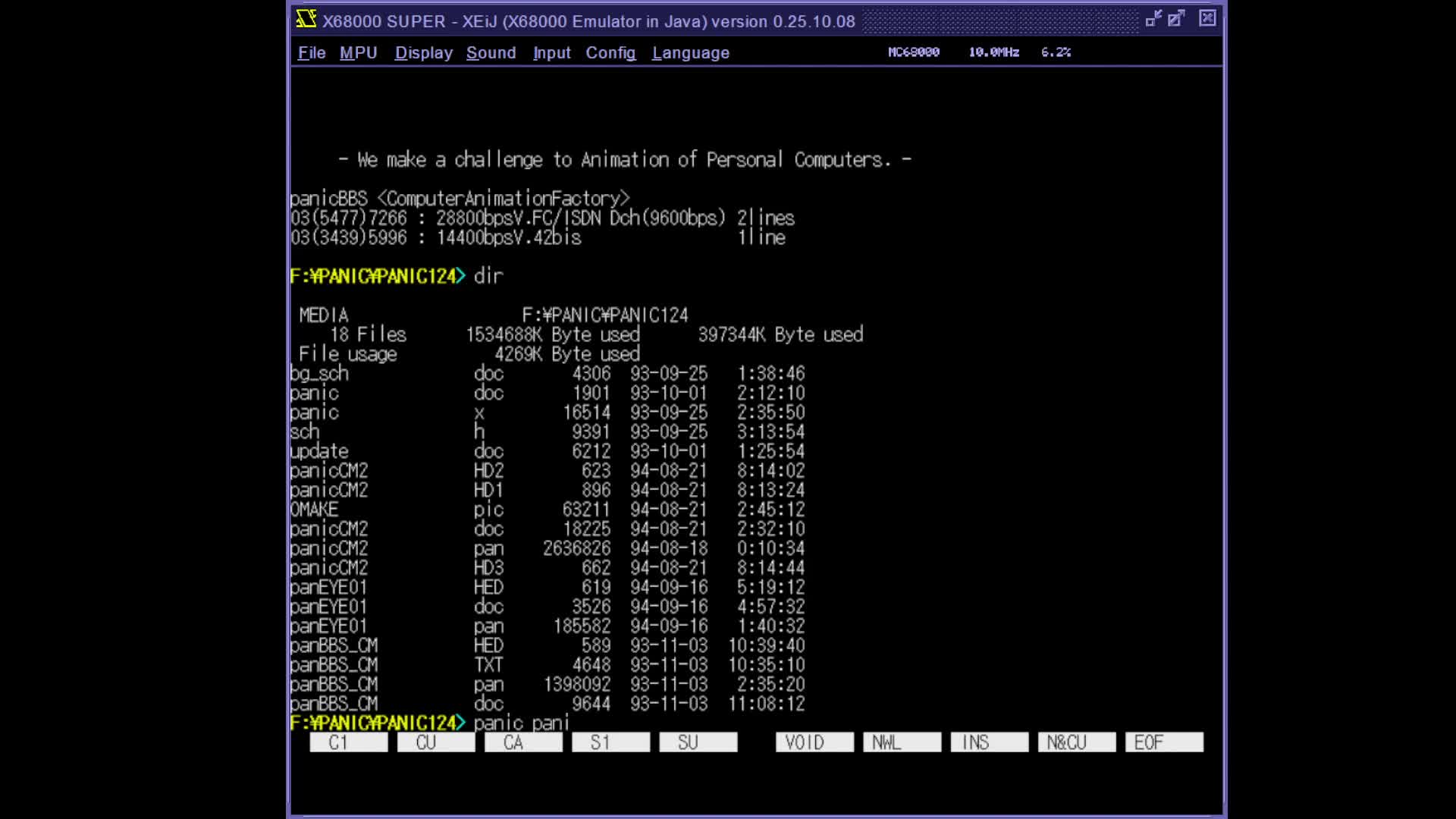Close the XEiJ emulator window

coord(1207,19)
